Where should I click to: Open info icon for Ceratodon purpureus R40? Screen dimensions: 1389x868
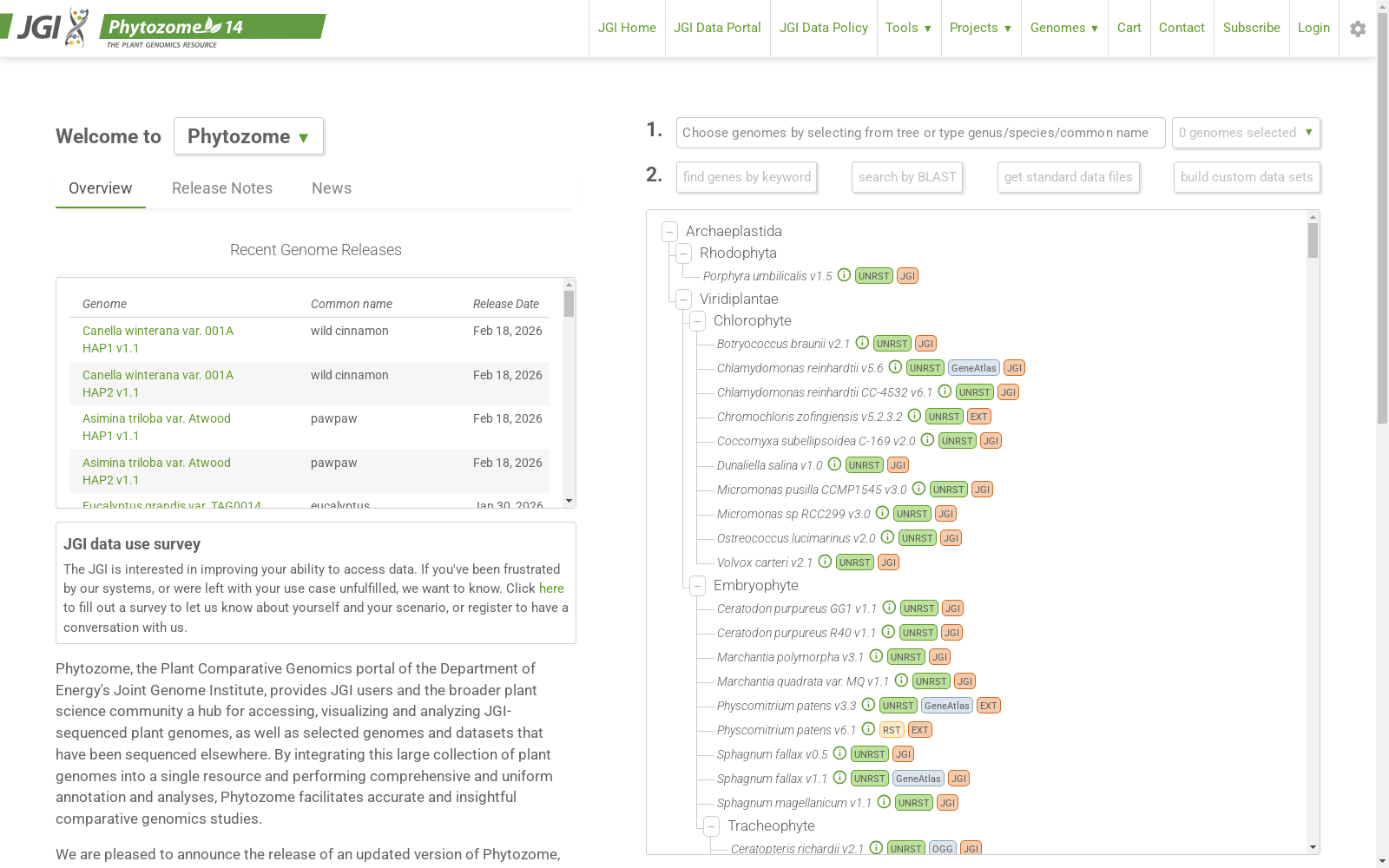click(888, 632)
